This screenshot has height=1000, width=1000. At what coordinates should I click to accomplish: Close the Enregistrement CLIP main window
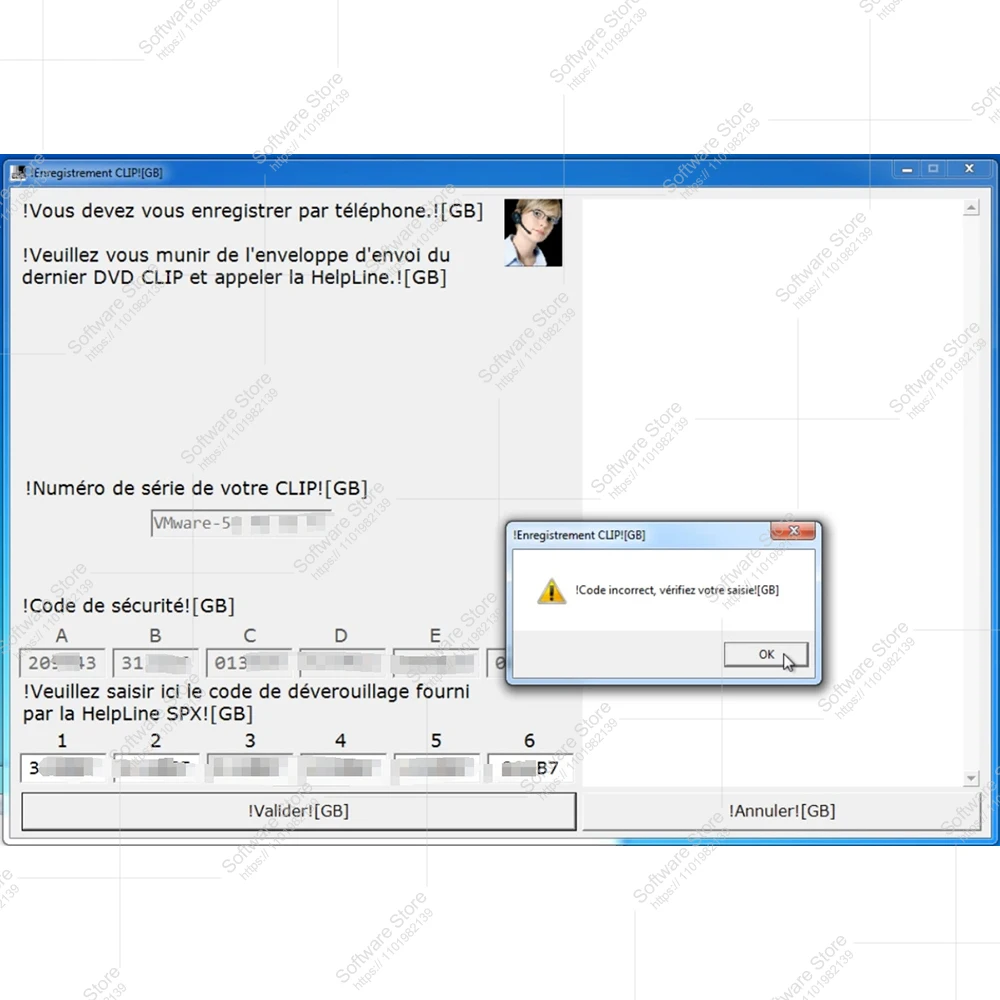[969, 169]
